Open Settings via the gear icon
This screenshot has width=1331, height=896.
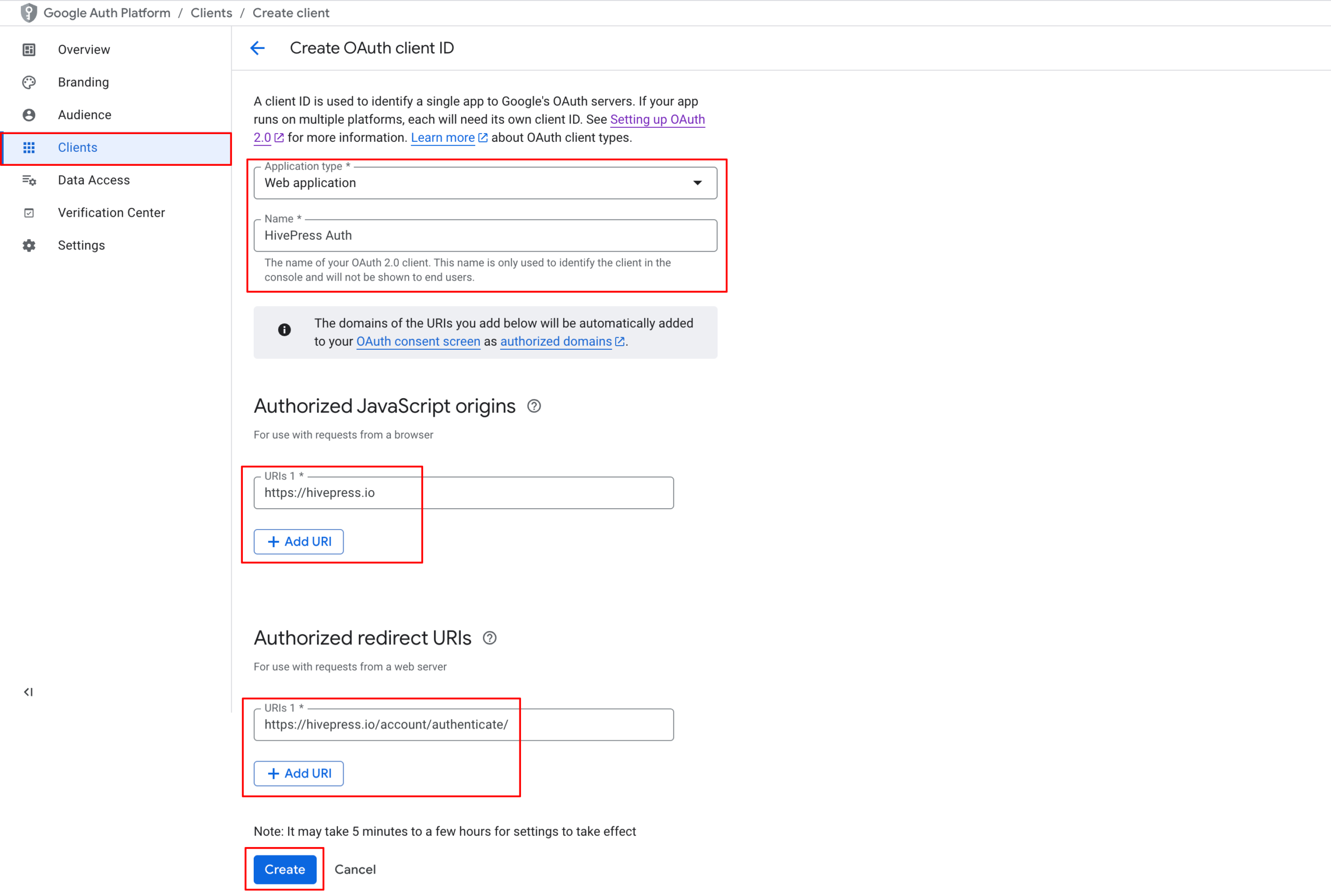click(29, 245)
